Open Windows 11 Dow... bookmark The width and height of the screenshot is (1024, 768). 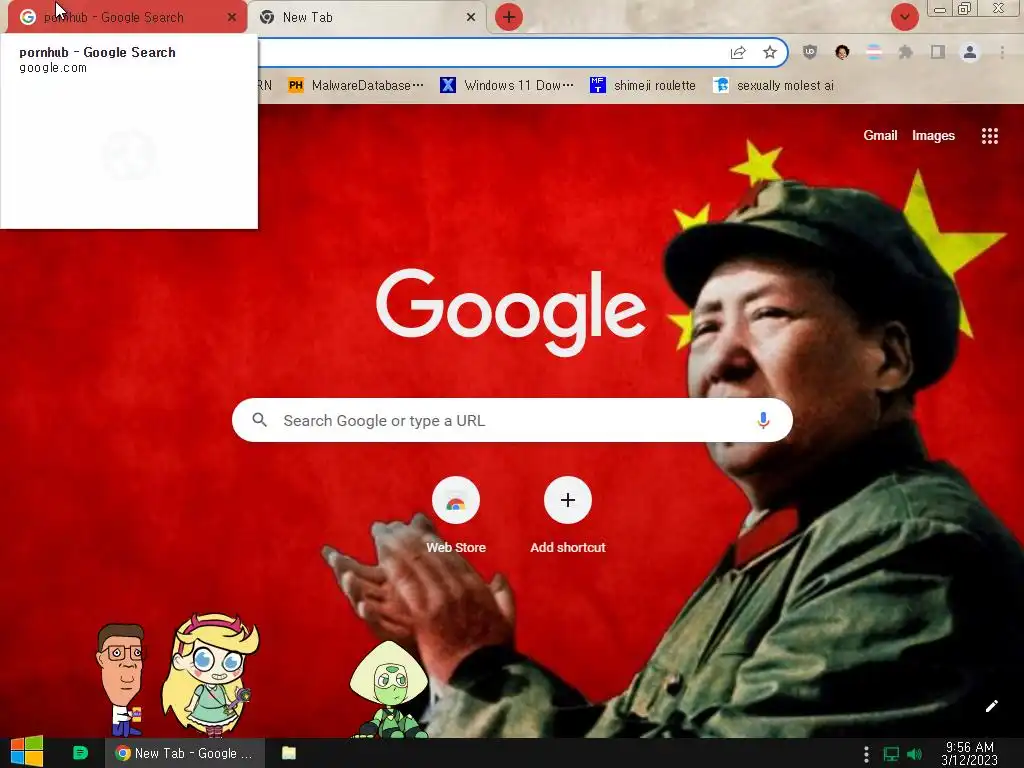point(507,86)
